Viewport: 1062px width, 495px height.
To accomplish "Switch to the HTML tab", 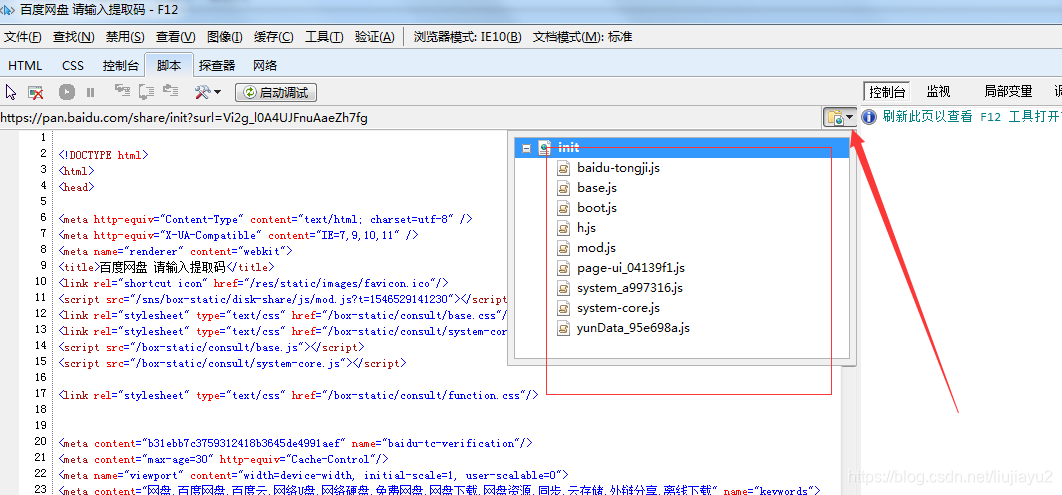I will click(x=25, y=66).
